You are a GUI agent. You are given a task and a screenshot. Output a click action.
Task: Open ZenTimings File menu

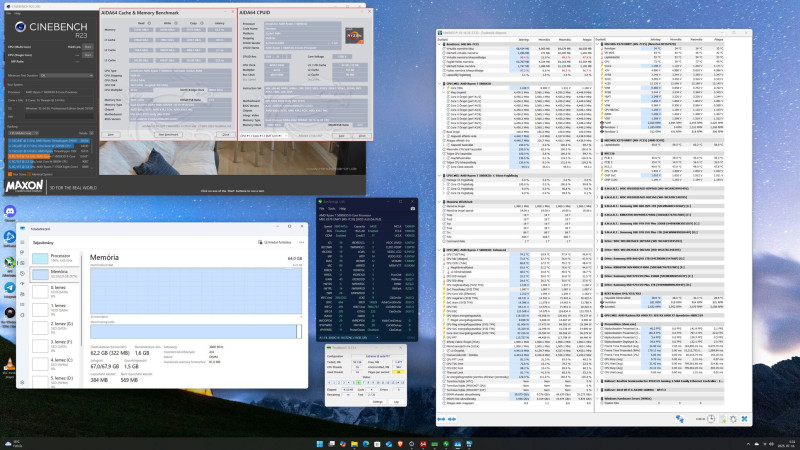(x=321, y=209)
